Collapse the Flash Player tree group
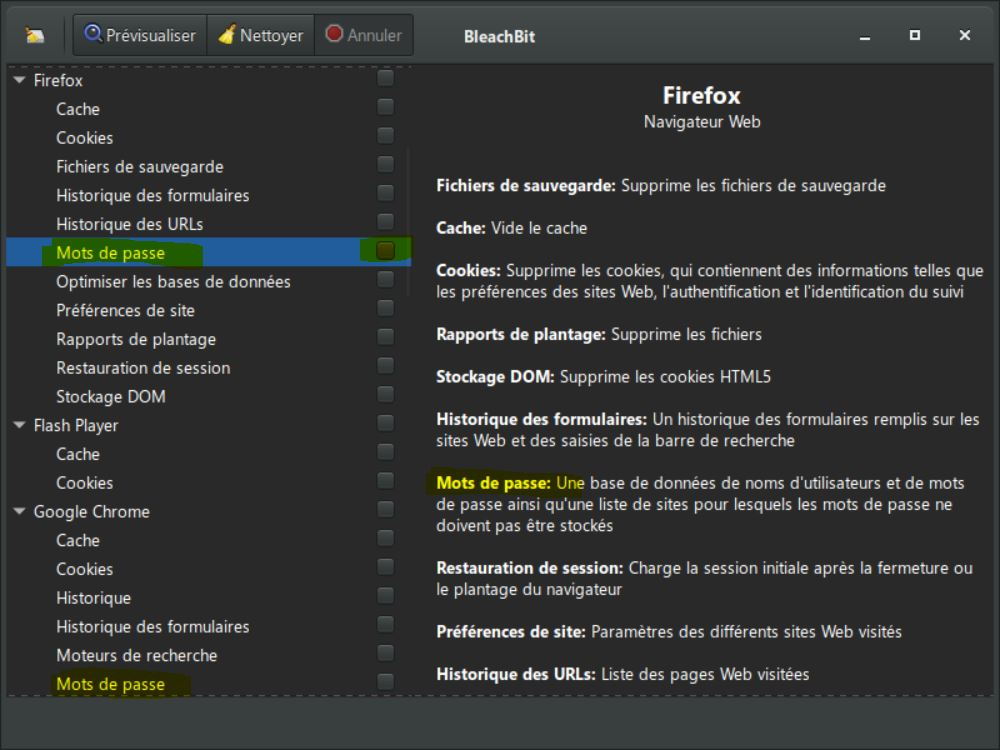This screenshot has height=750, width=1000. [x=20, y=425]
